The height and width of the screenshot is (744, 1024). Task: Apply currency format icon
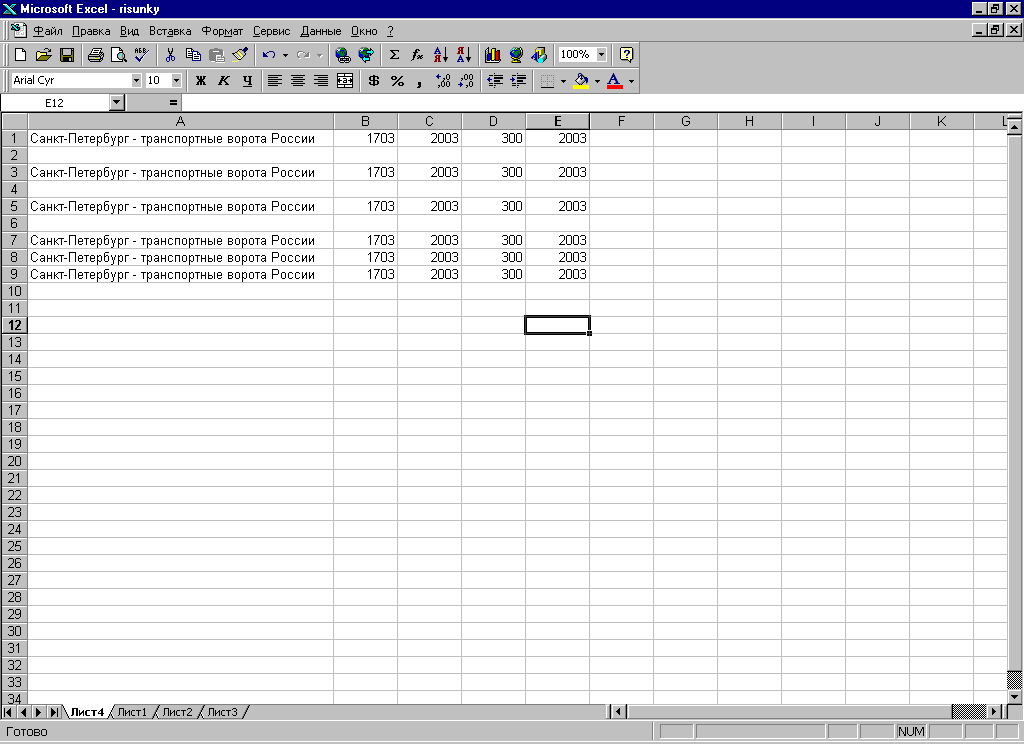(x=374, y=81)
